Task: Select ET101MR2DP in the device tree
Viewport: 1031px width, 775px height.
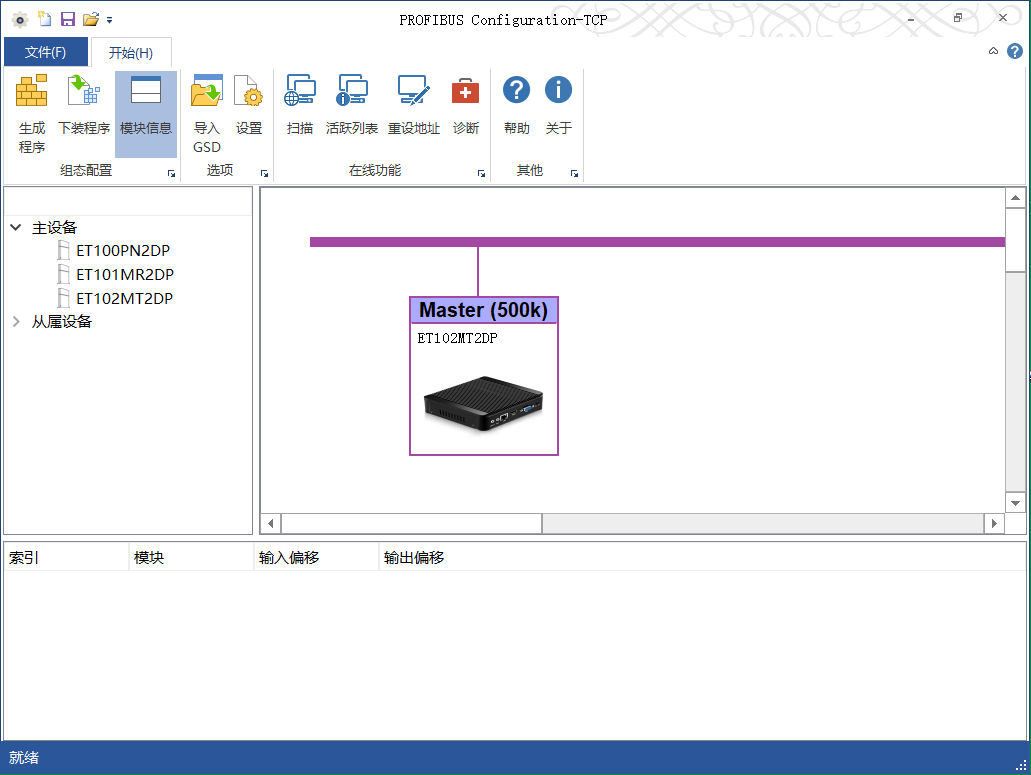Action: 124,274
